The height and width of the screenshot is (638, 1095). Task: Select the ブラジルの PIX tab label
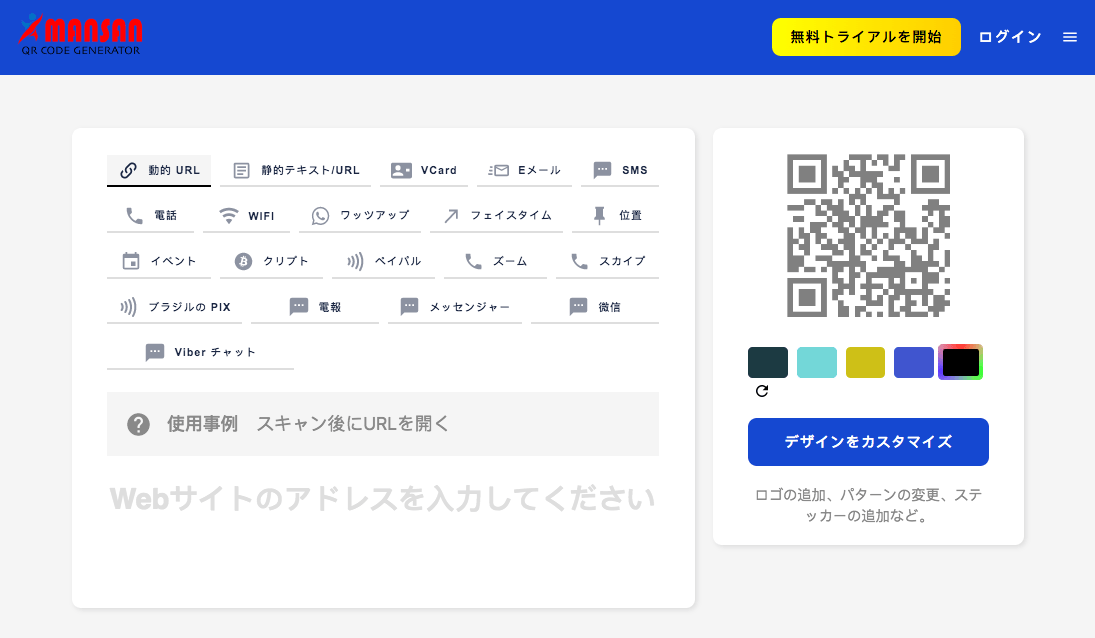click(x=189, y=307)
